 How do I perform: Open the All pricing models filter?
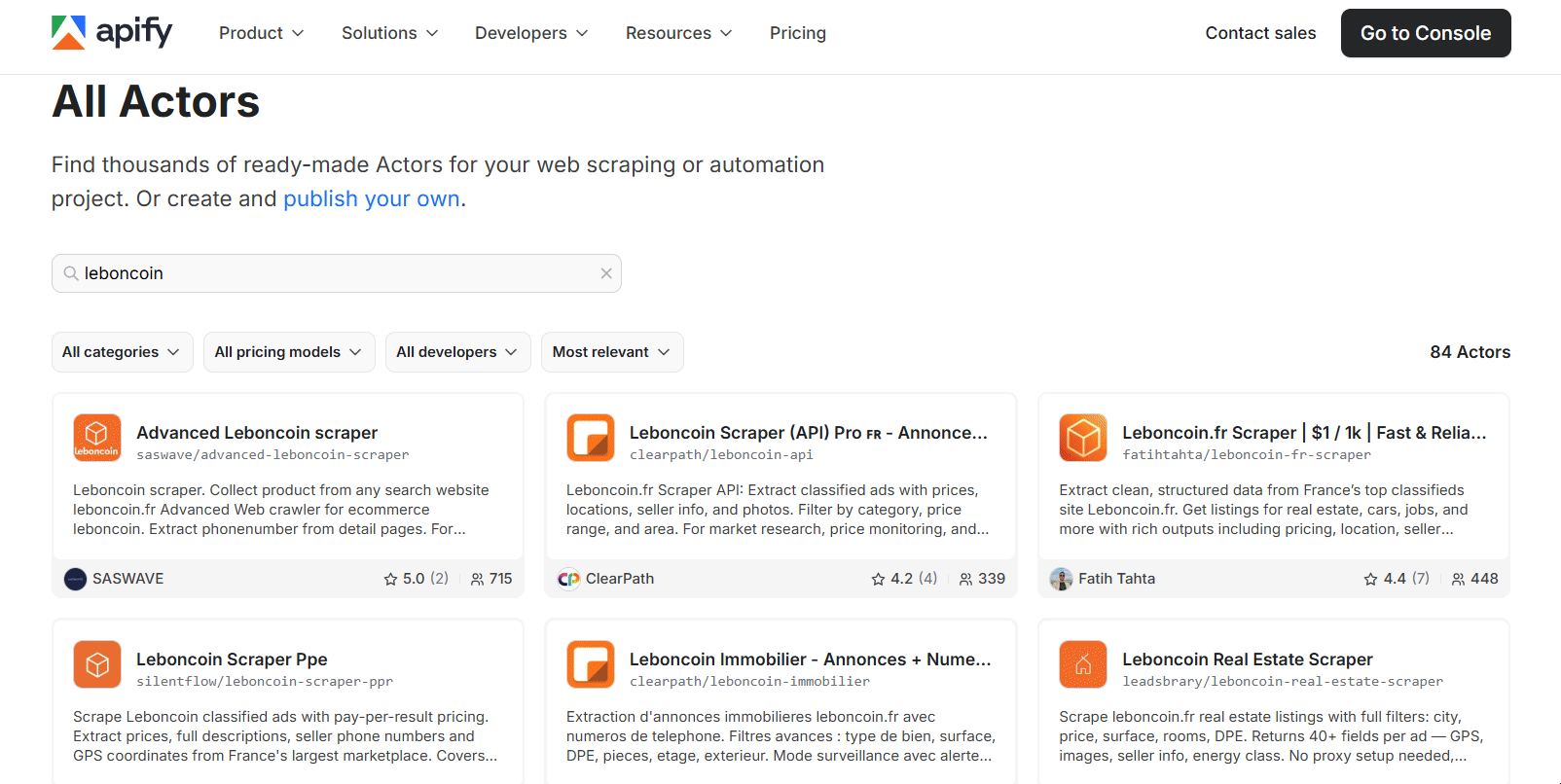click(289, 352)
